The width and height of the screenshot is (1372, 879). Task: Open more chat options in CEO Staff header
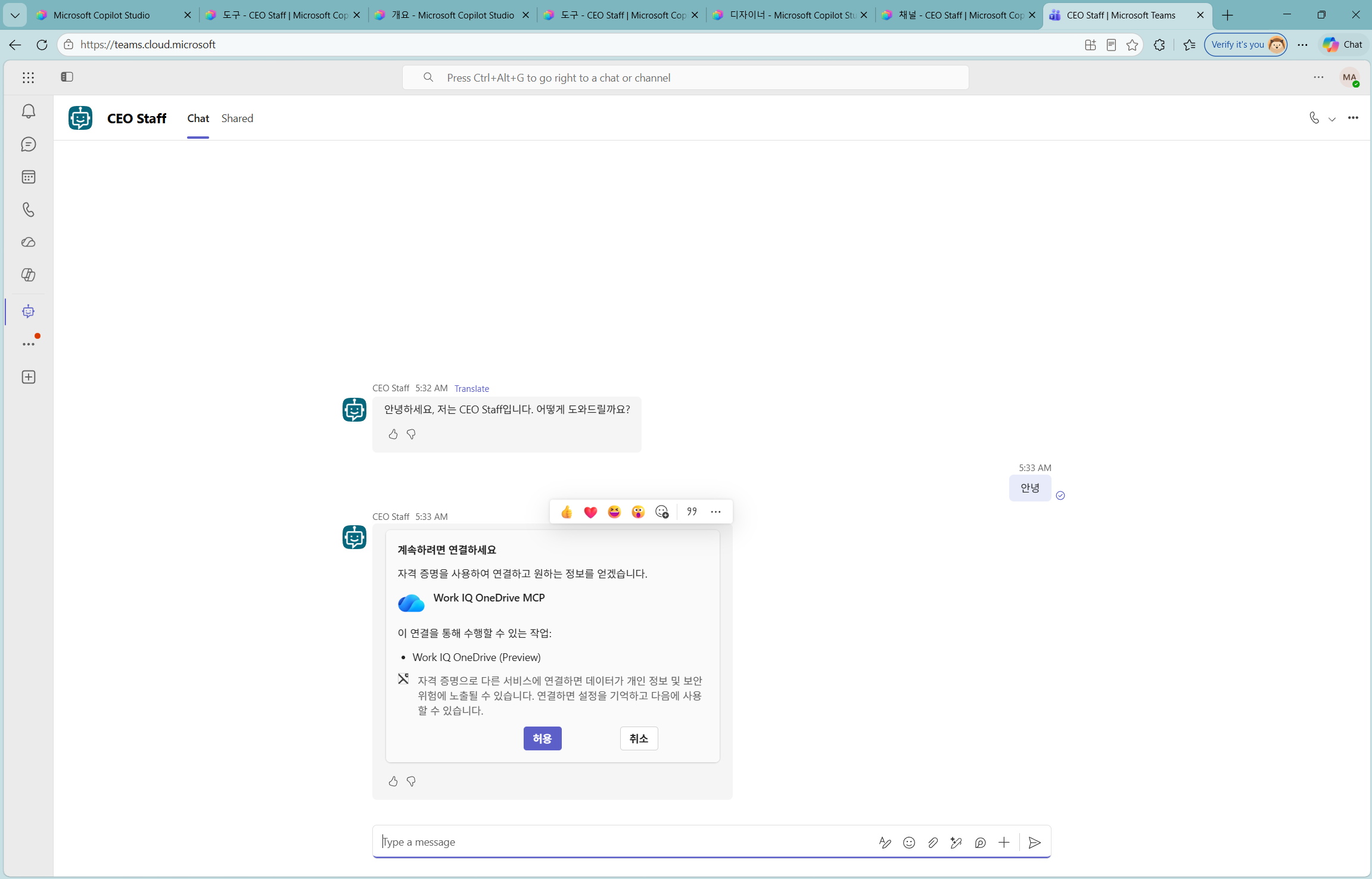click(1353, 118)
